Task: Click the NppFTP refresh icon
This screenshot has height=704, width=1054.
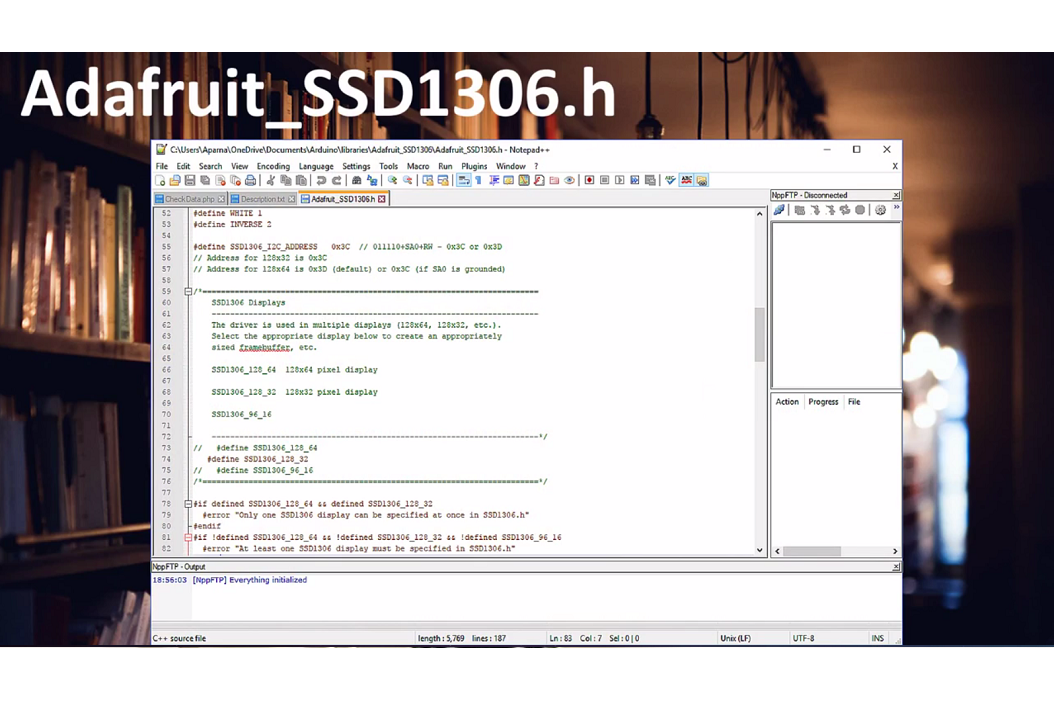Action: tap(845, 210)
